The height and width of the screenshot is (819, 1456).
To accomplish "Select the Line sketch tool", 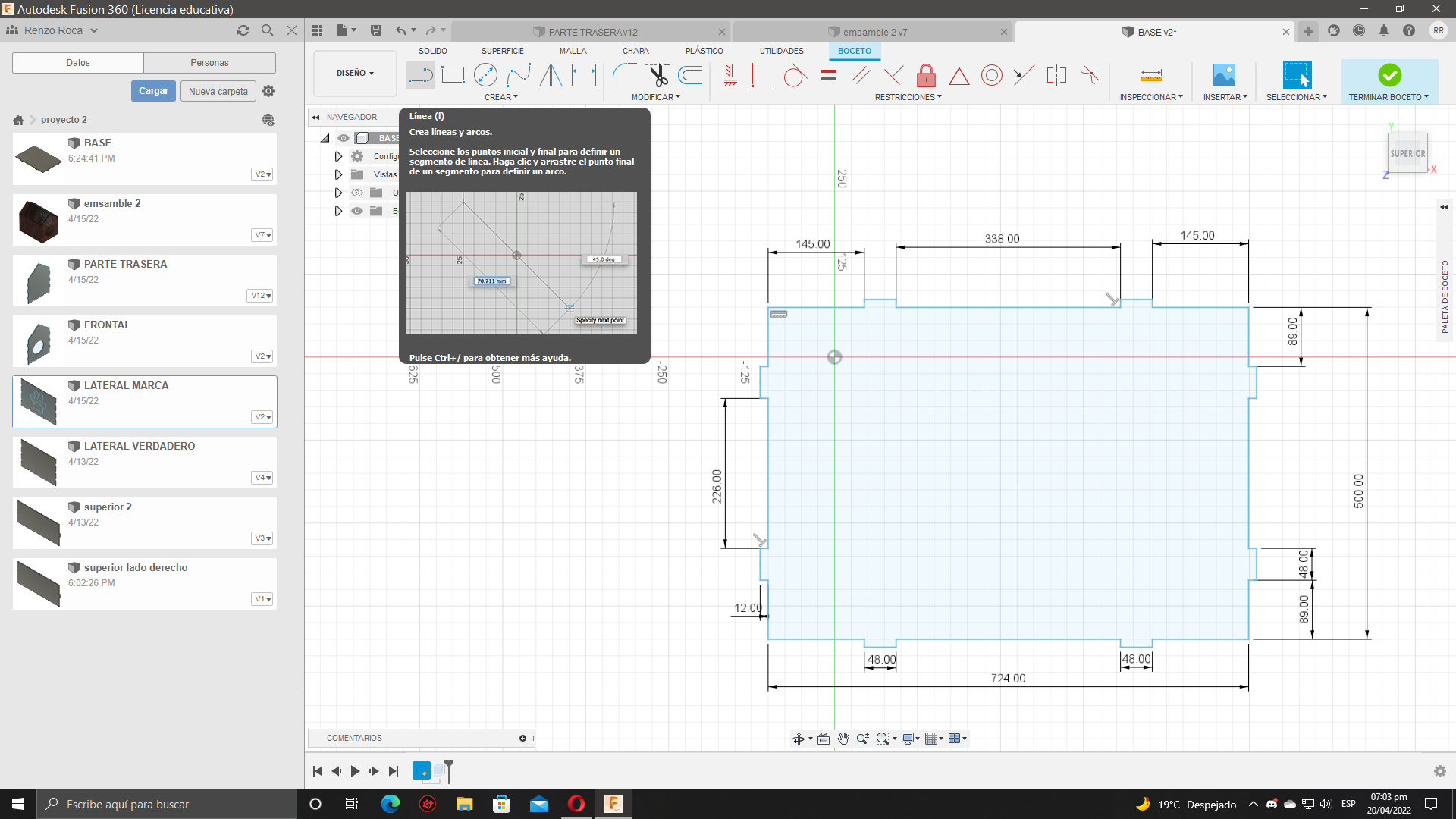I will (x=420, y=75).
